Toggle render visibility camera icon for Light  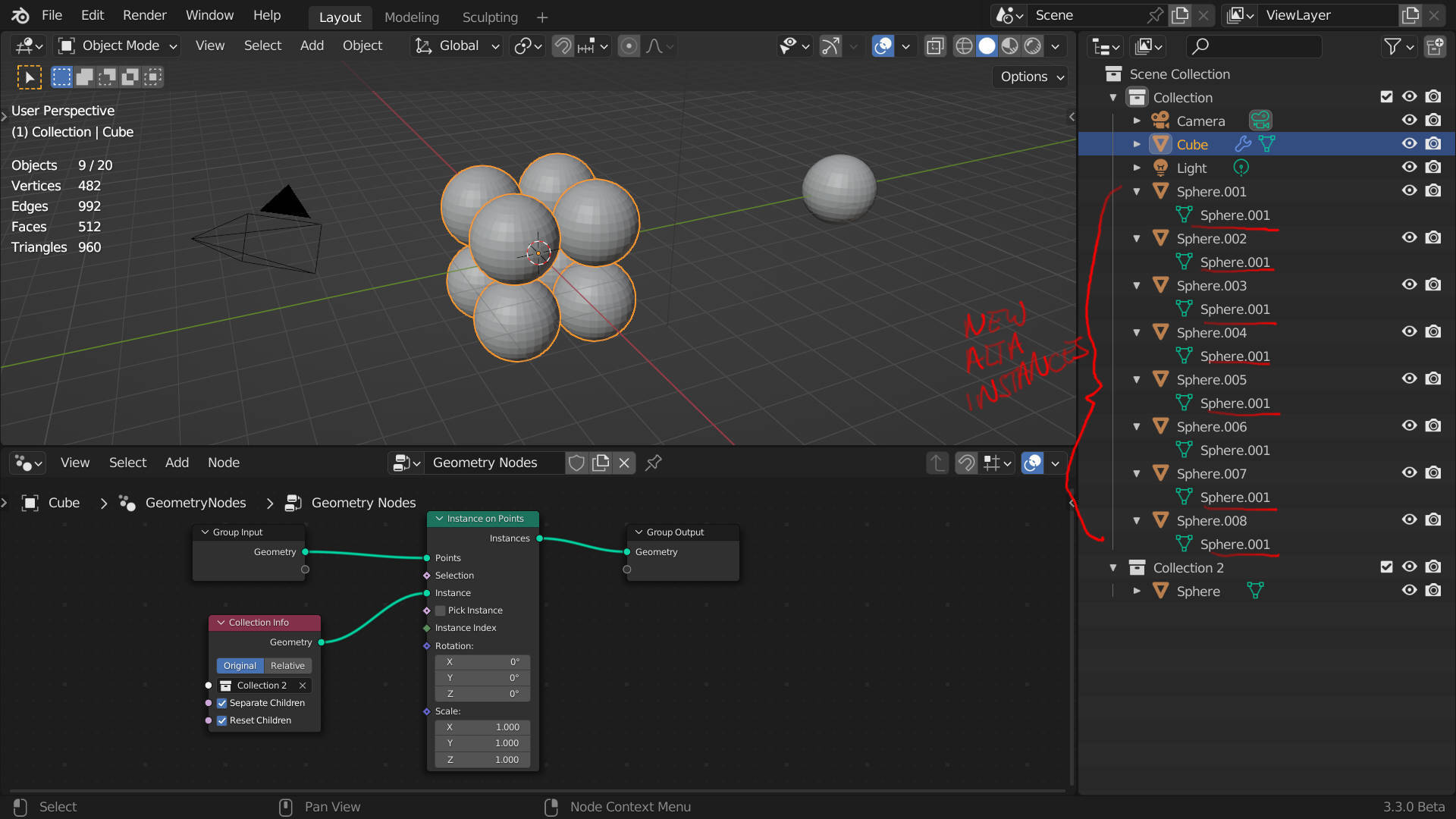click(x=1435, y=167)
